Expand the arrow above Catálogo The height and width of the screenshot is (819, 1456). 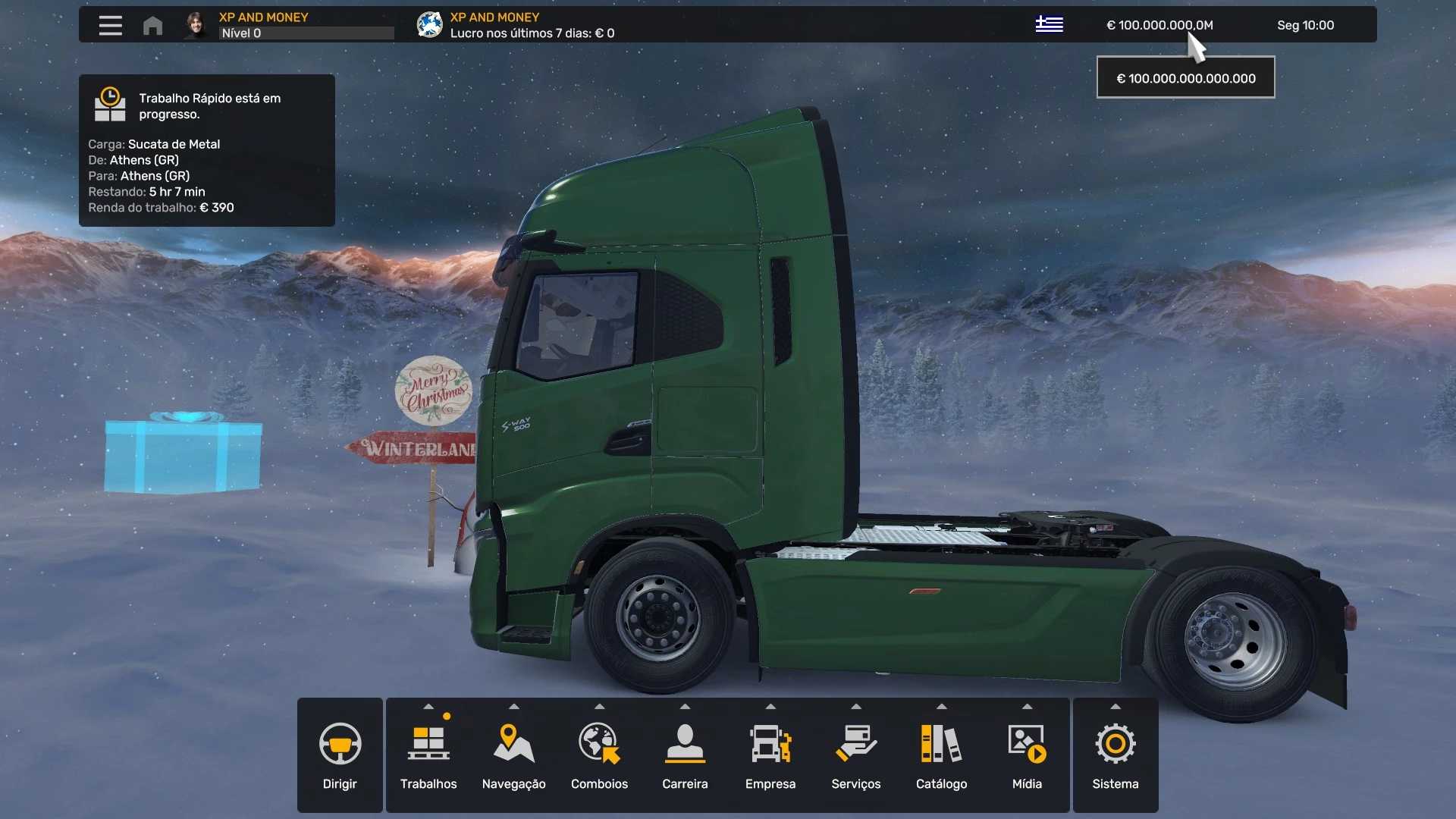click(x=941, y=706)
